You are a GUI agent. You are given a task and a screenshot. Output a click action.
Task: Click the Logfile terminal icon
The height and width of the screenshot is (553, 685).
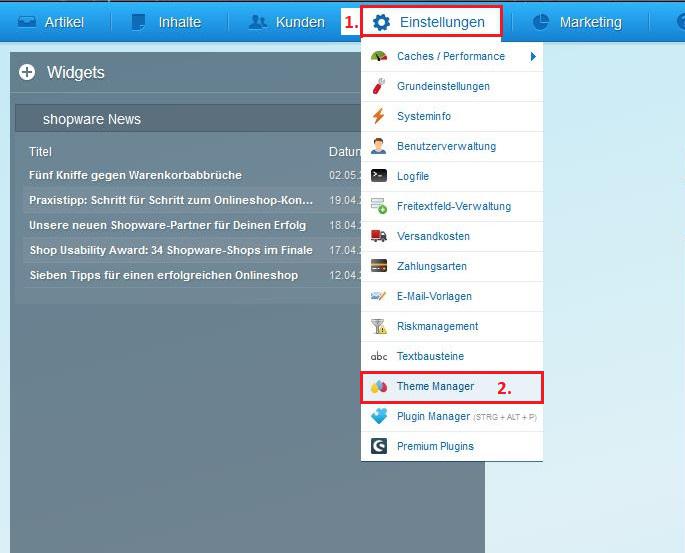[x=378, y=176]
